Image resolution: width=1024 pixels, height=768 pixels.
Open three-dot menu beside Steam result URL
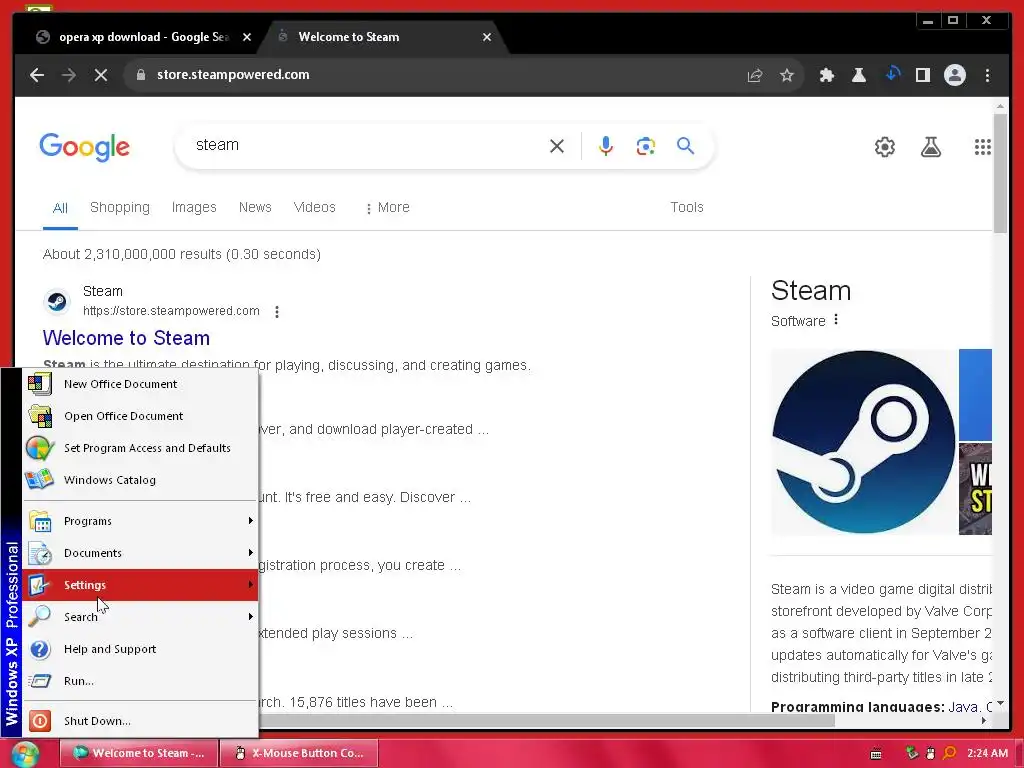(x=277, y=312)
